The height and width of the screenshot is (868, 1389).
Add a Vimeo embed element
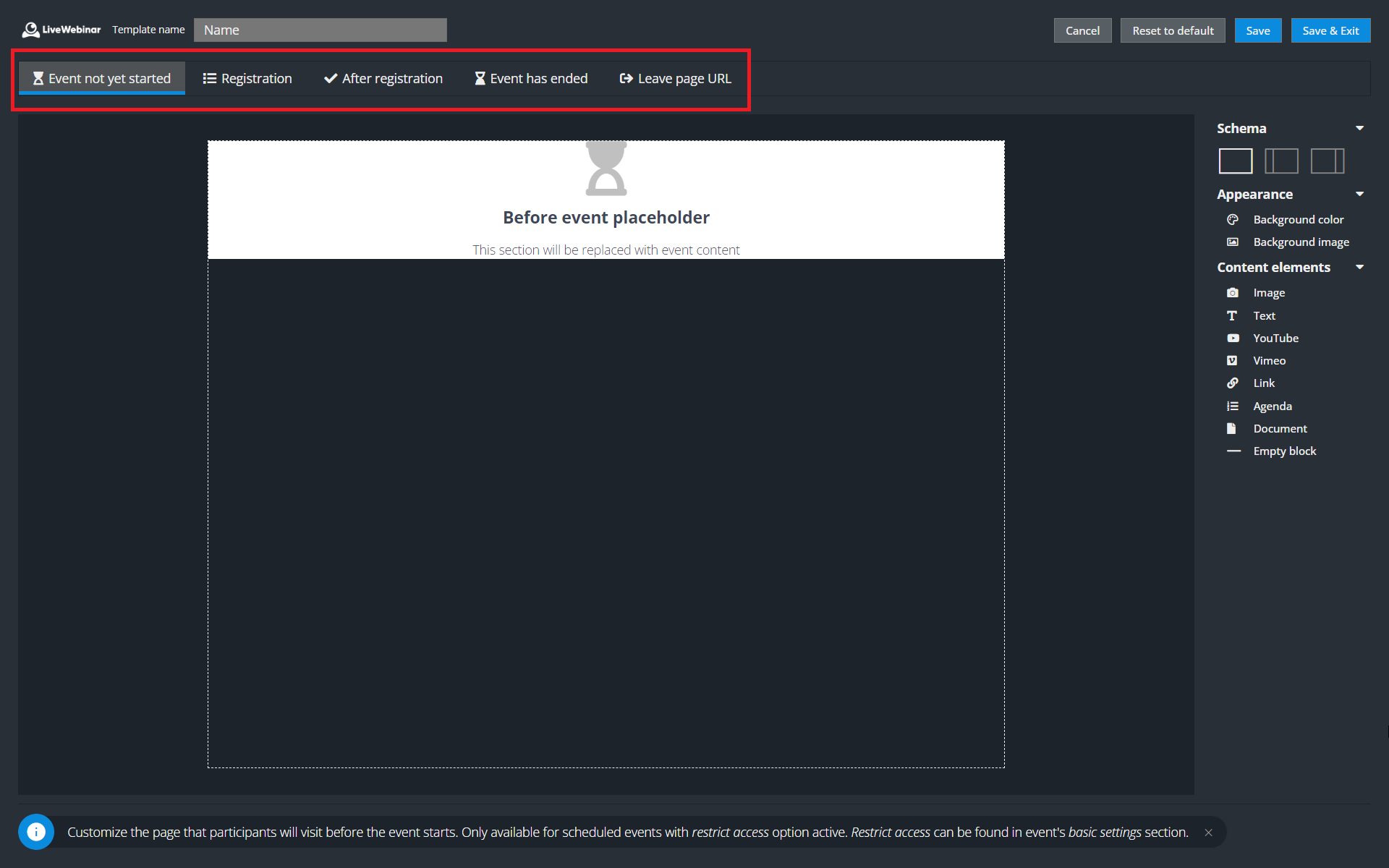pyautogui.click(x=1271, y=360)
